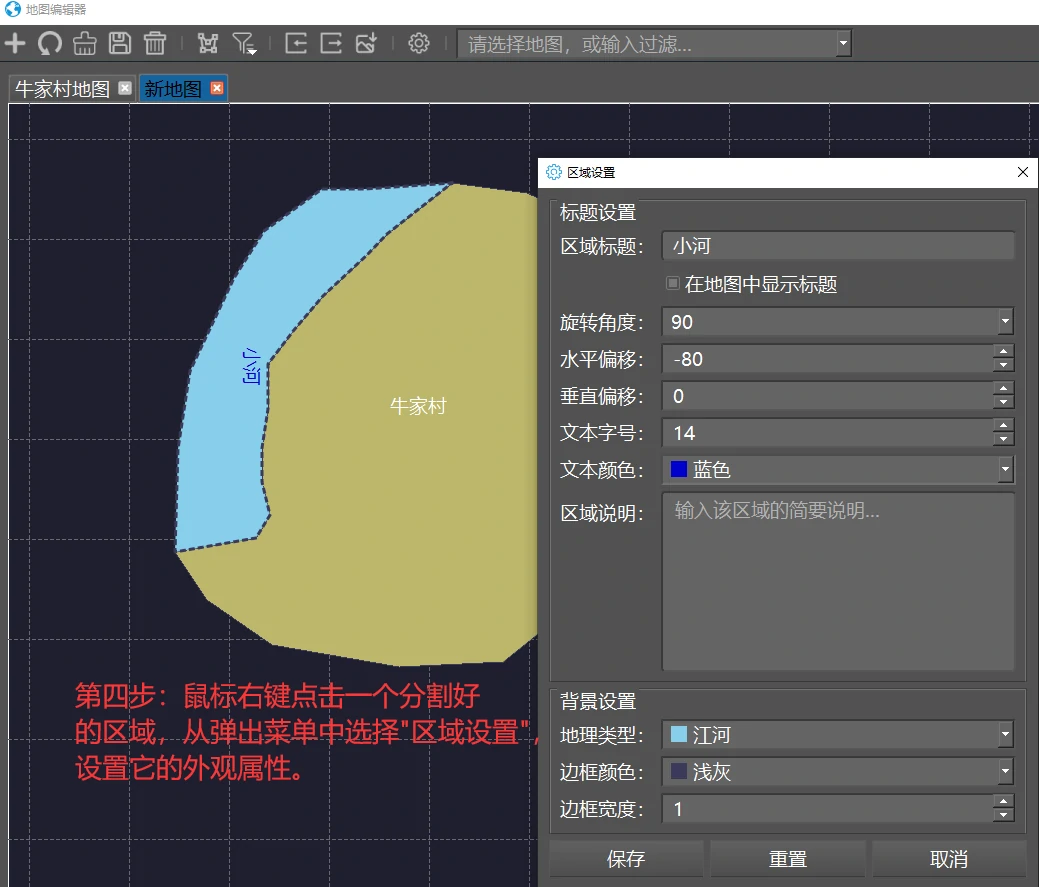1039x887 pixels.
Task: Click the 取消 button
Action: coord(949,859)
